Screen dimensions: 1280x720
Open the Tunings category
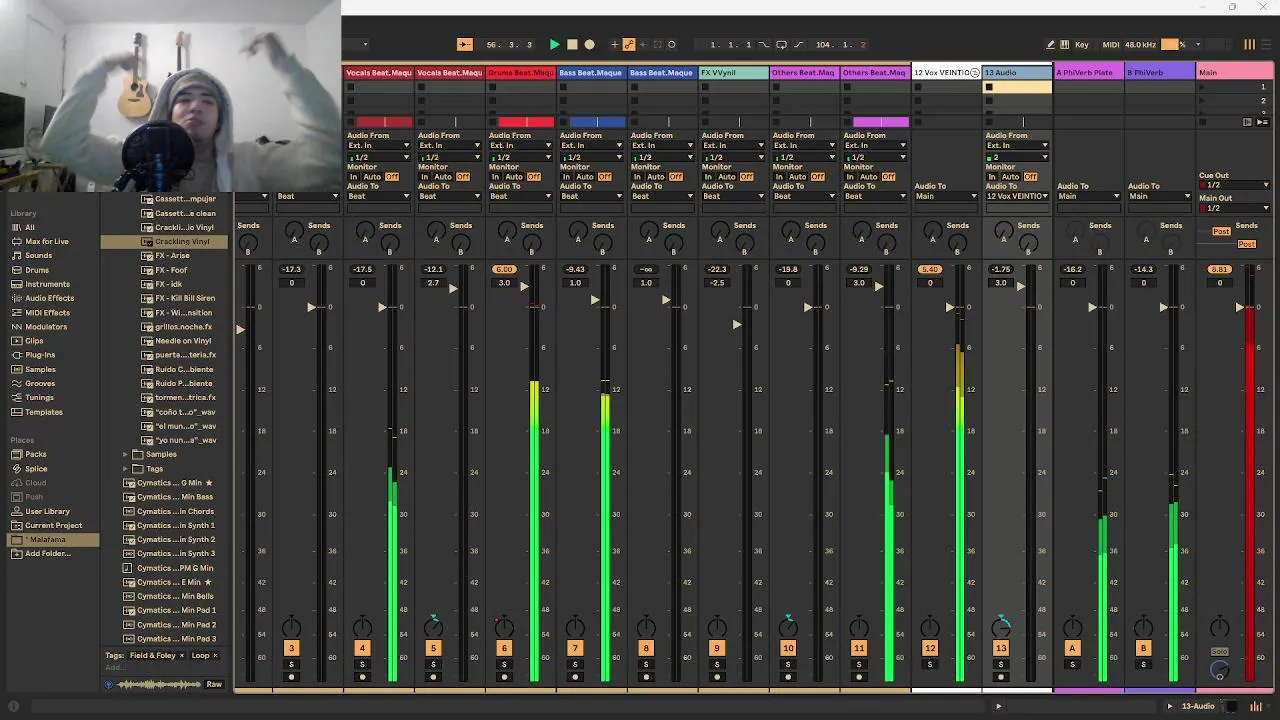[40, 397]
